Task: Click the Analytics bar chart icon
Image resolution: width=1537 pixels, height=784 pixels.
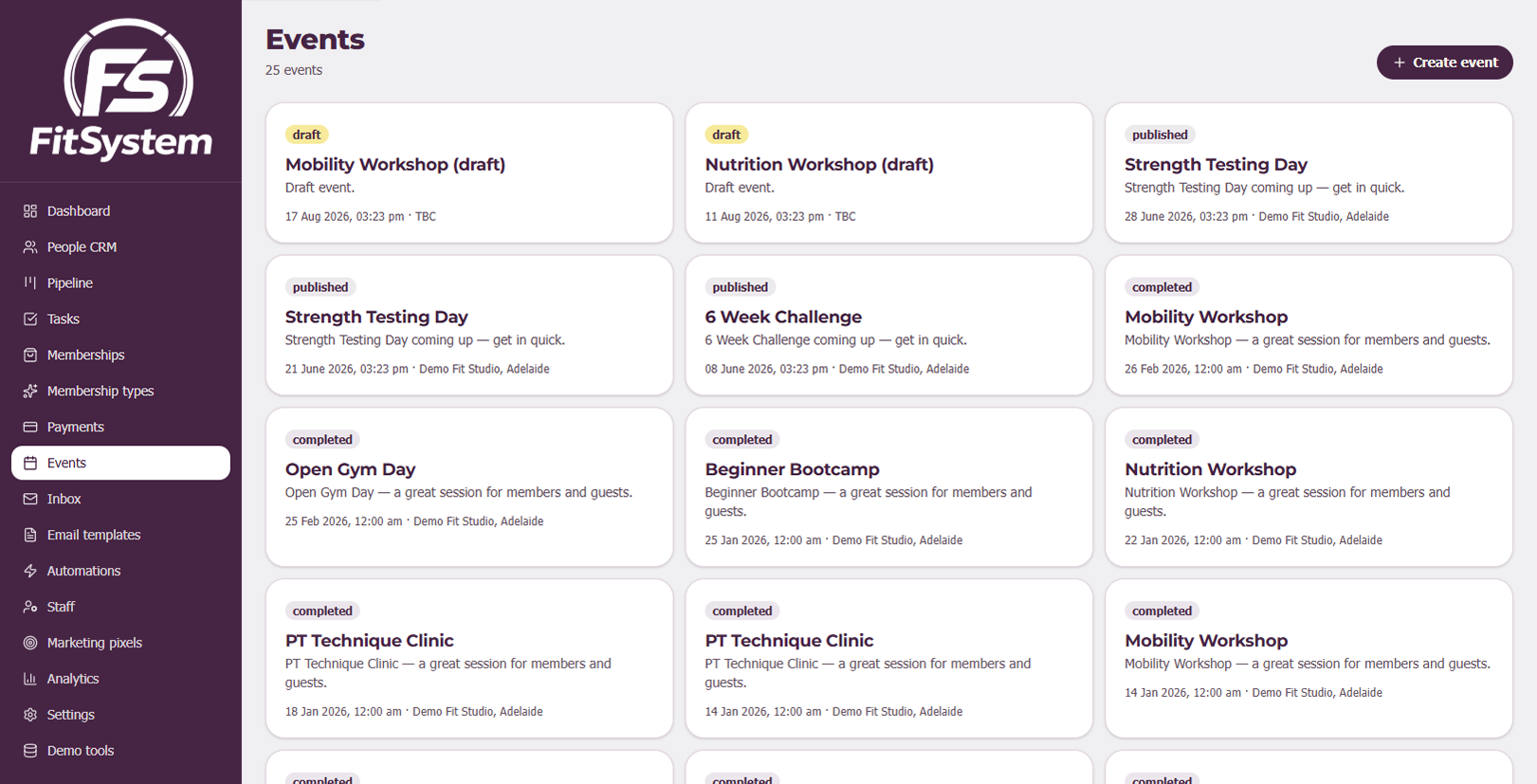Action: (x=30, y=679)
